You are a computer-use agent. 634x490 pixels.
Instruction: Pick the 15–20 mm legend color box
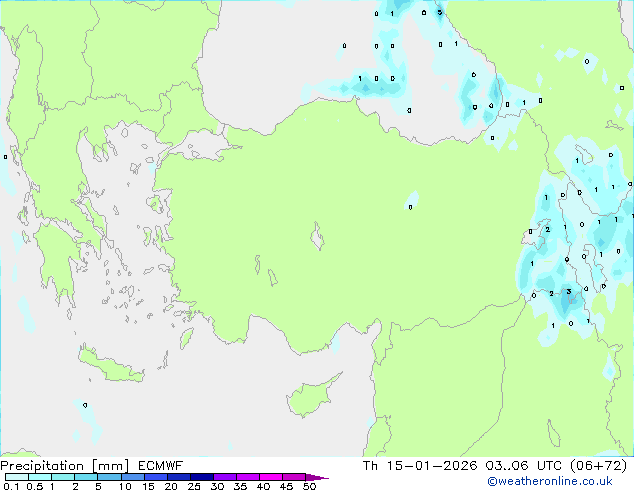(155, 477)
